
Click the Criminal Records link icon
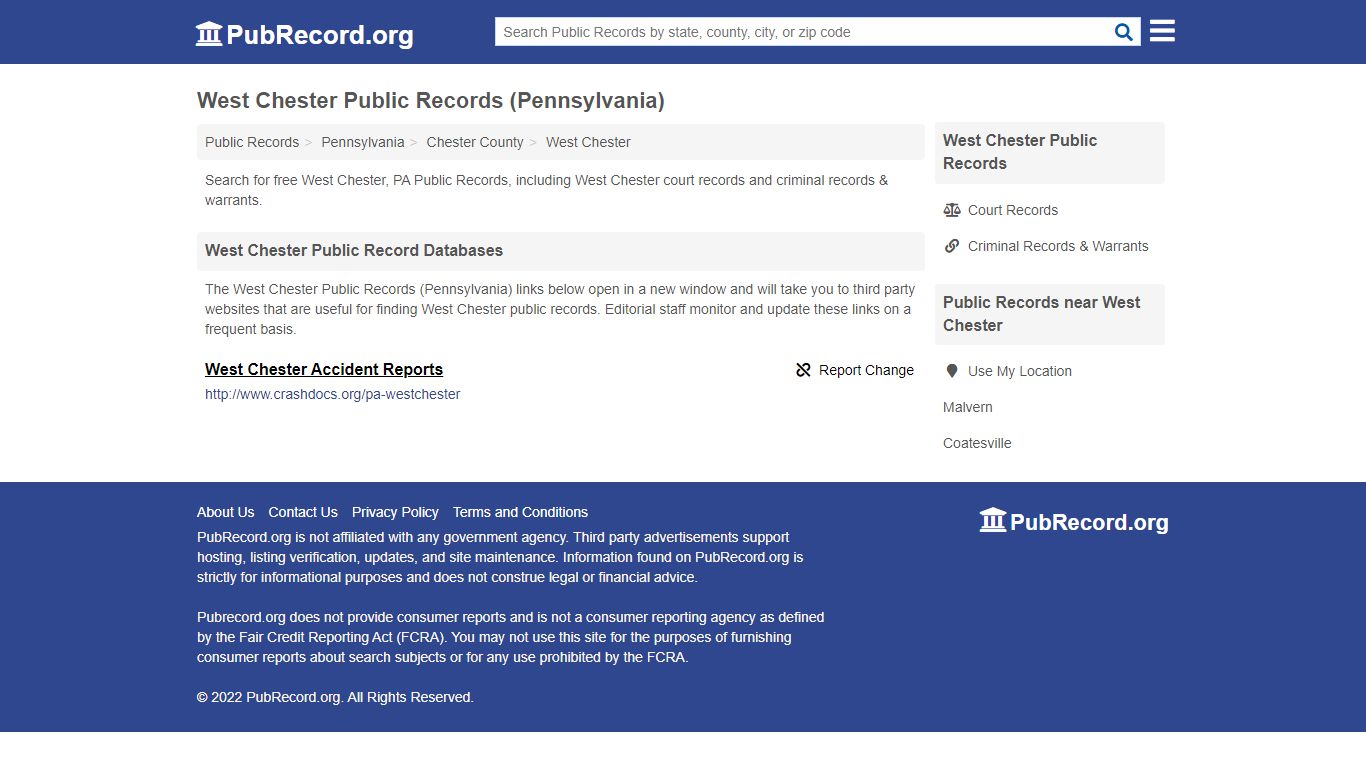tap(952, 246)
